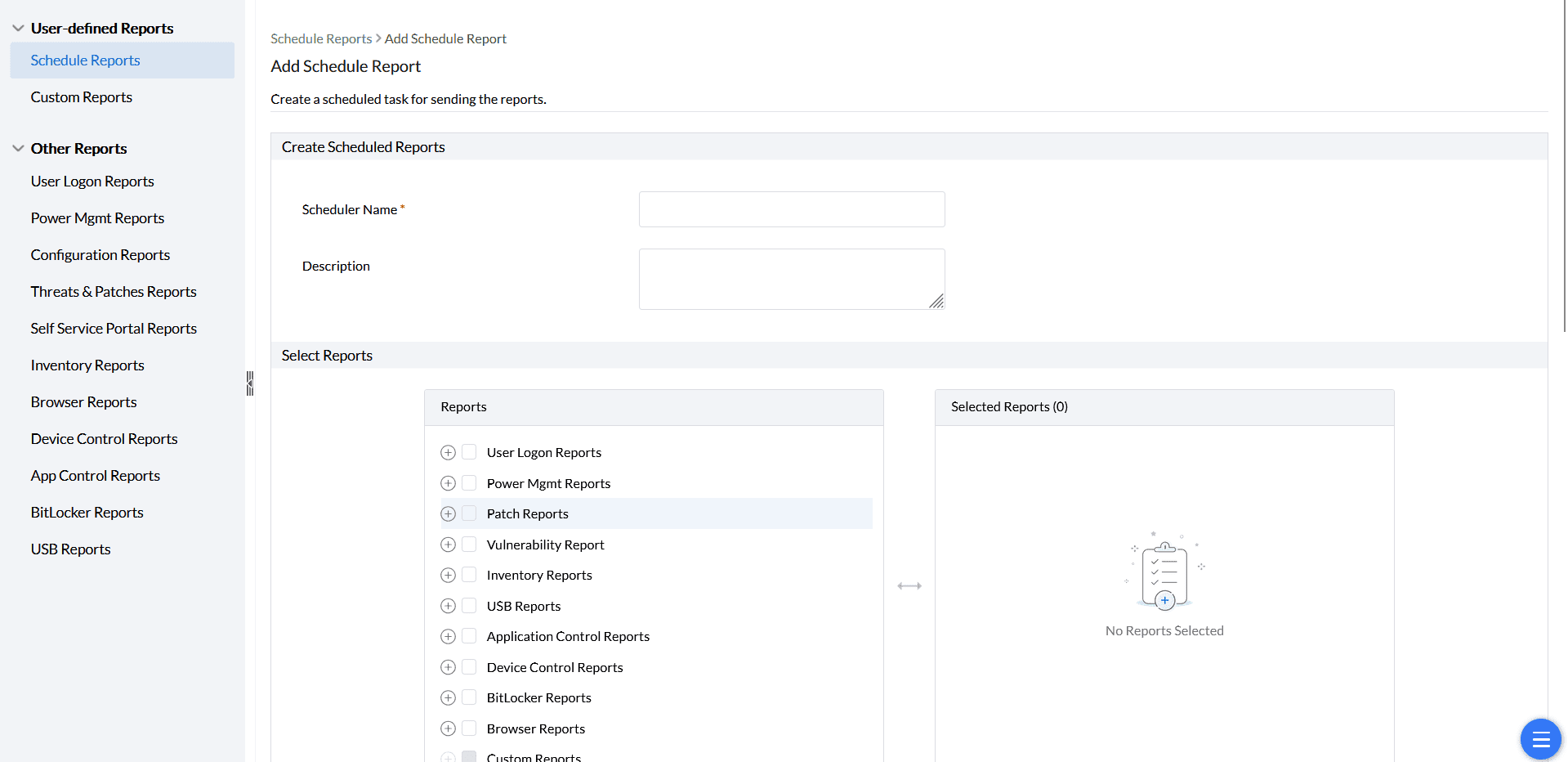
Task: Click the page vertical scrollbar
Action: [x=1564, y=164]
